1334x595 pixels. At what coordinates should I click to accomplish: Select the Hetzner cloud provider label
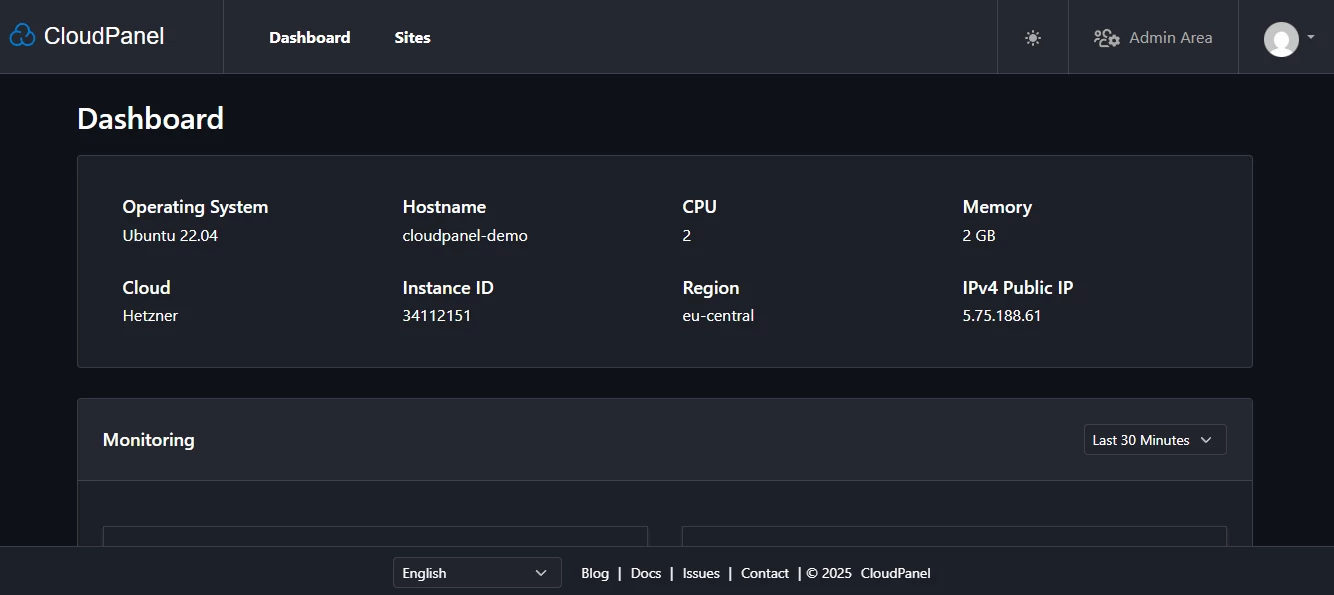150,315
